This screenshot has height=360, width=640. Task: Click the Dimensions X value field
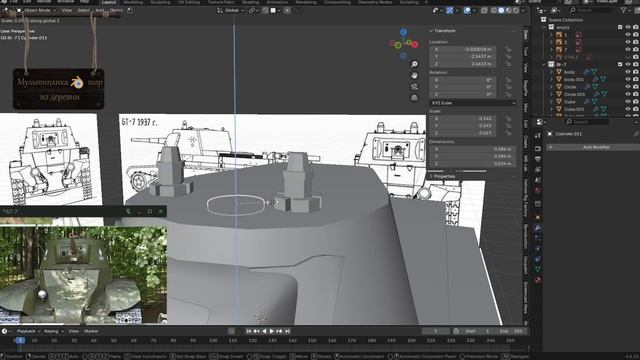(x=473, y=149)
